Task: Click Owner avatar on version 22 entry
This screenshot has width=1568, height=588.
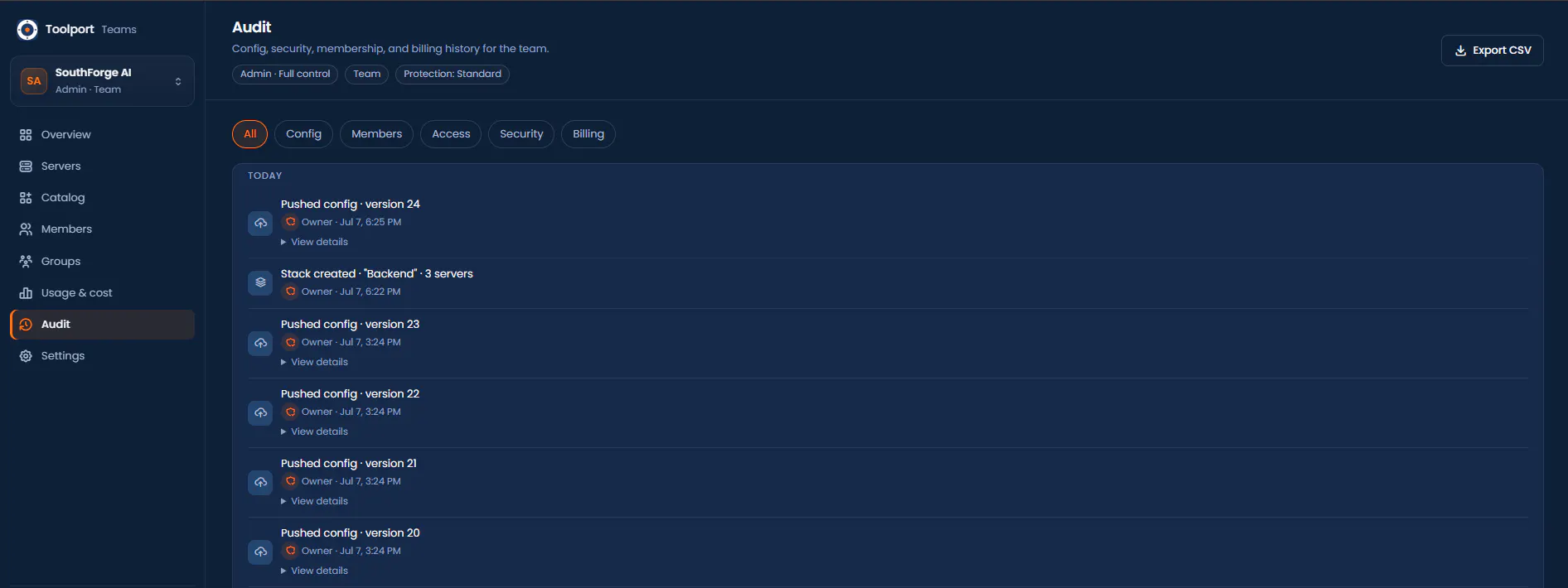Action: (x=290, y=412)
